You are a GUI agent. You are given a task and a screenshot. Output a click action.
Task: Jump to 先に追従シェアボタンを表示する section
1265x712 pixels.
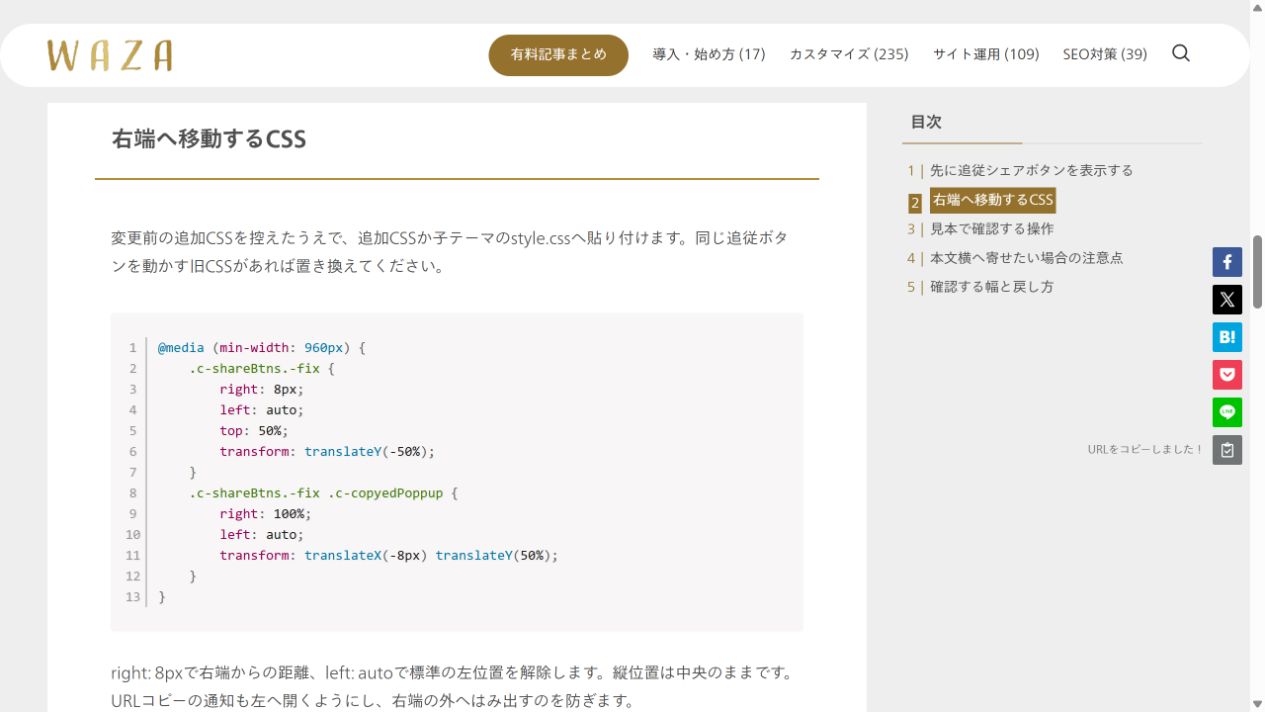click(1032, 171)
